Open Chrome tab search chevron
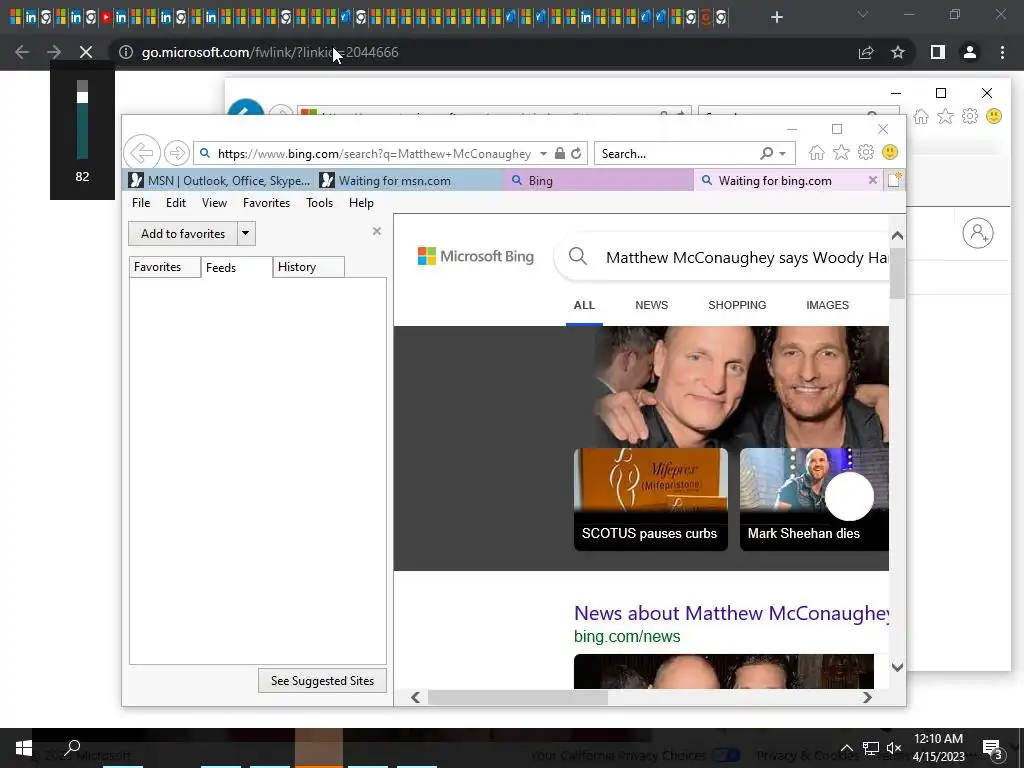Viewport: 1024px width, 768px height. click(863, 14)
